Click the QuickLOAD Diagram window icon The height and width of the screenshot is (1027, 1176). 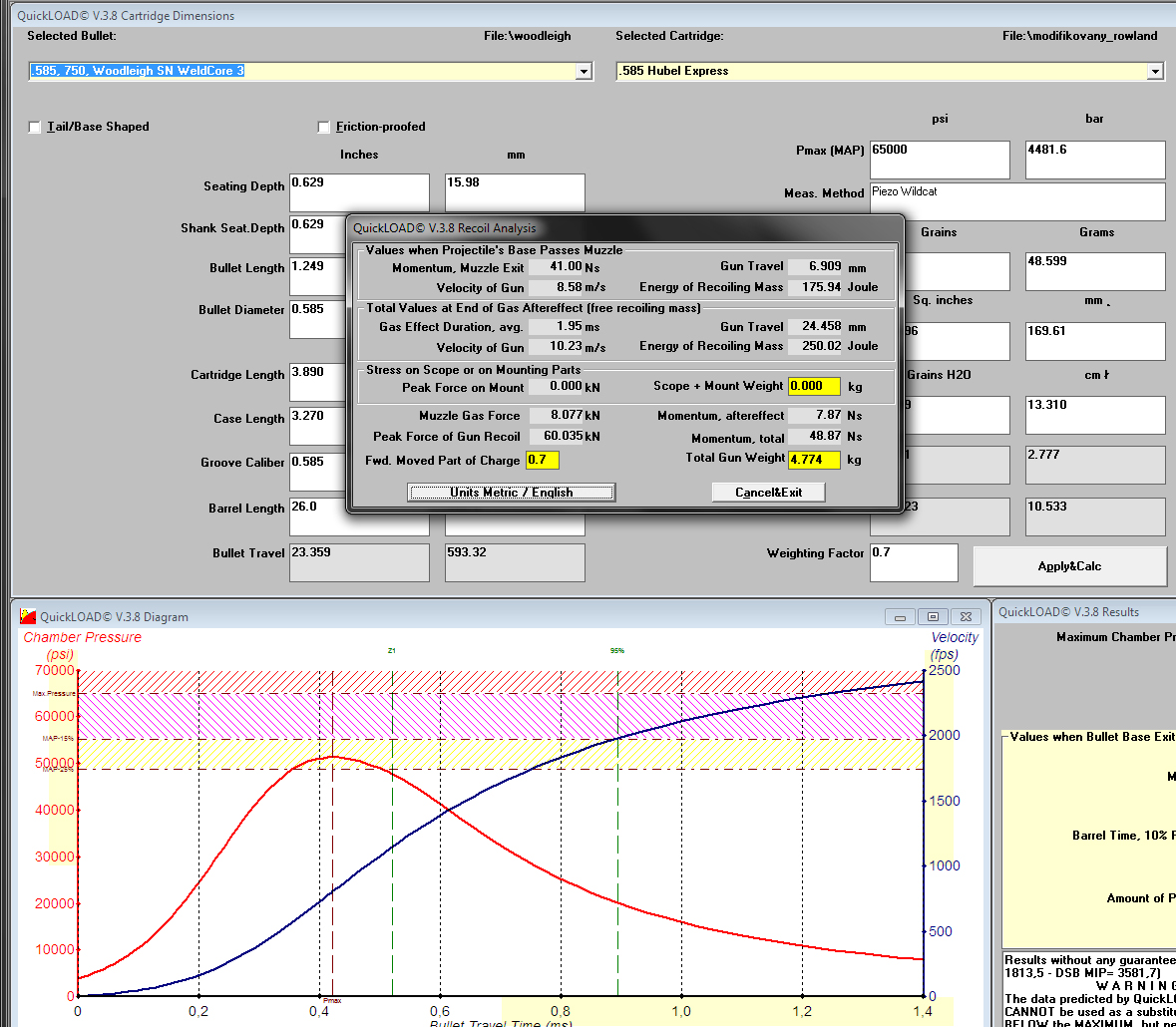pyautogui.click(x=28, y=616)
